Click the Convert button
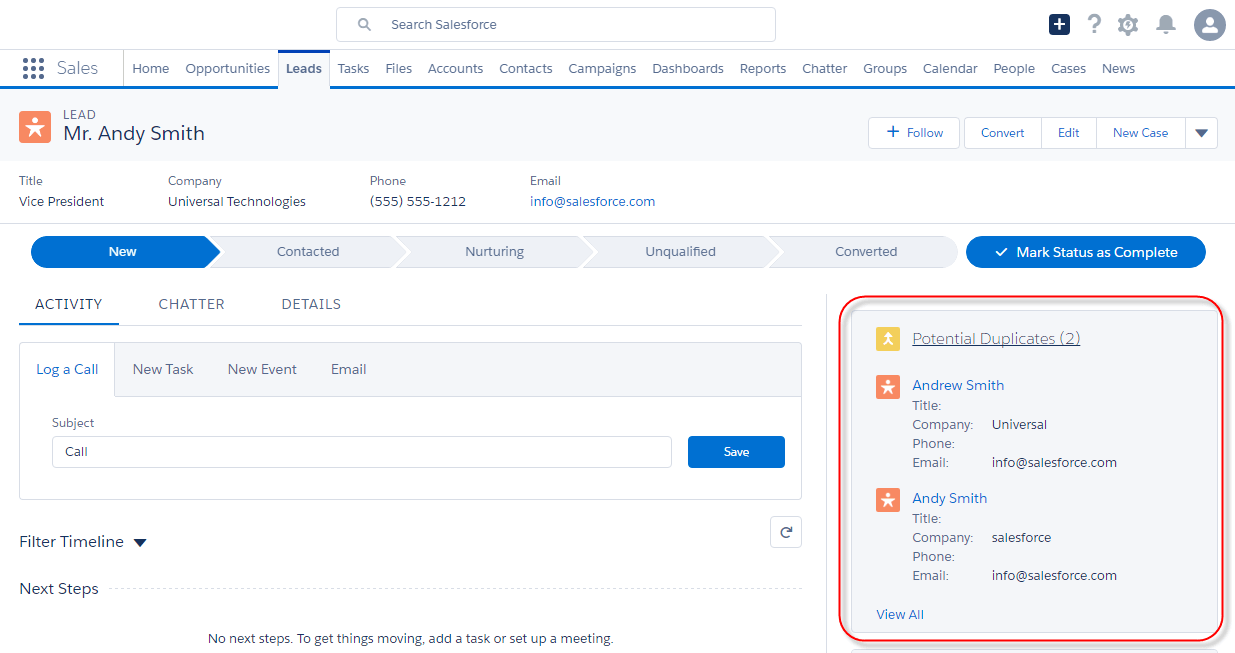 pyautogui.click(x=1003, y=133)
